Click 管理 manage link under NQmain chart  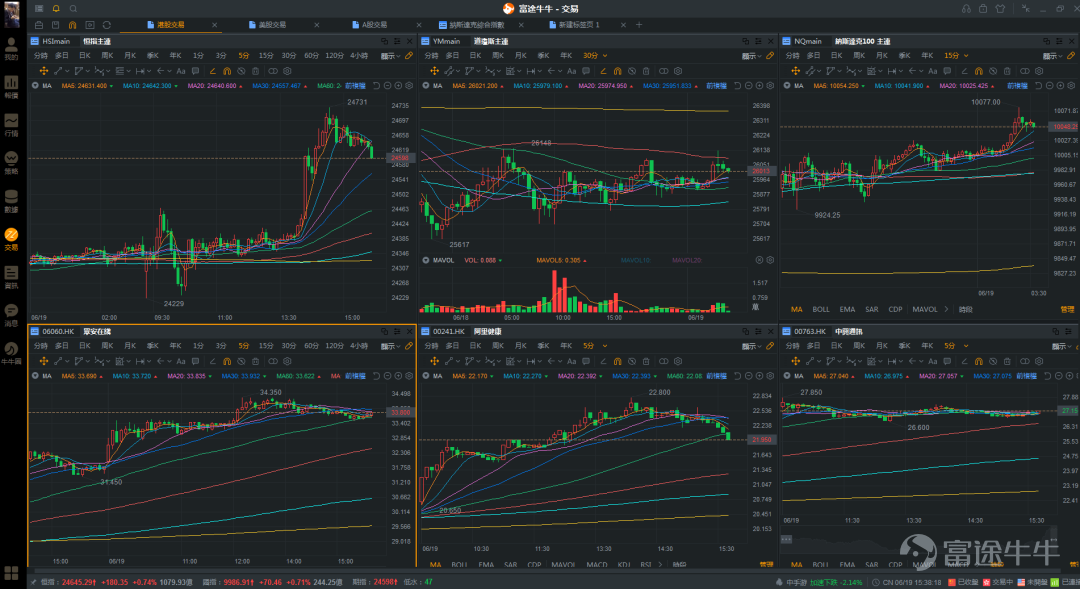(1067, 309)
